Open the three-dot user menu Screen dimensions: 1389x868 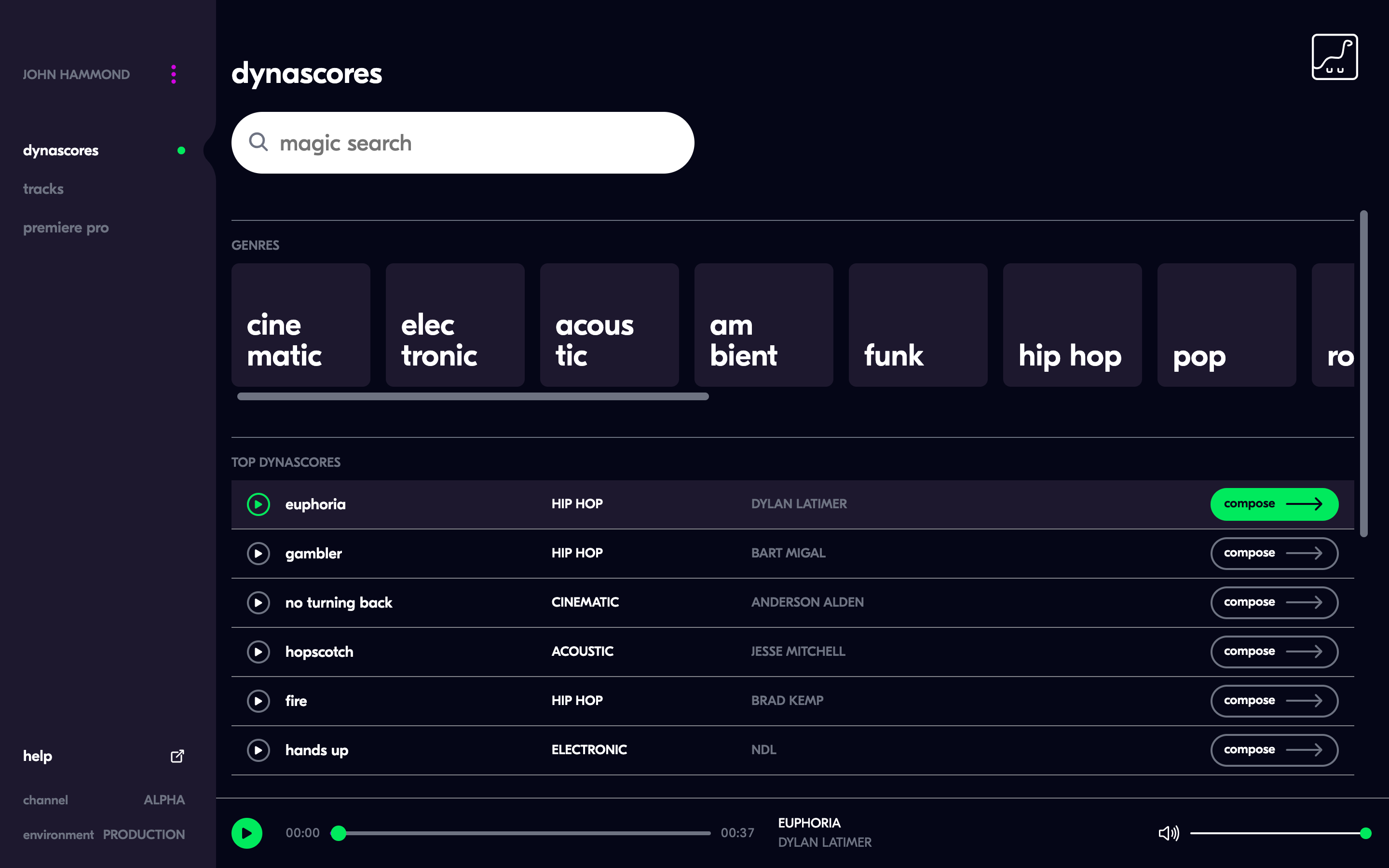point(173,75)
